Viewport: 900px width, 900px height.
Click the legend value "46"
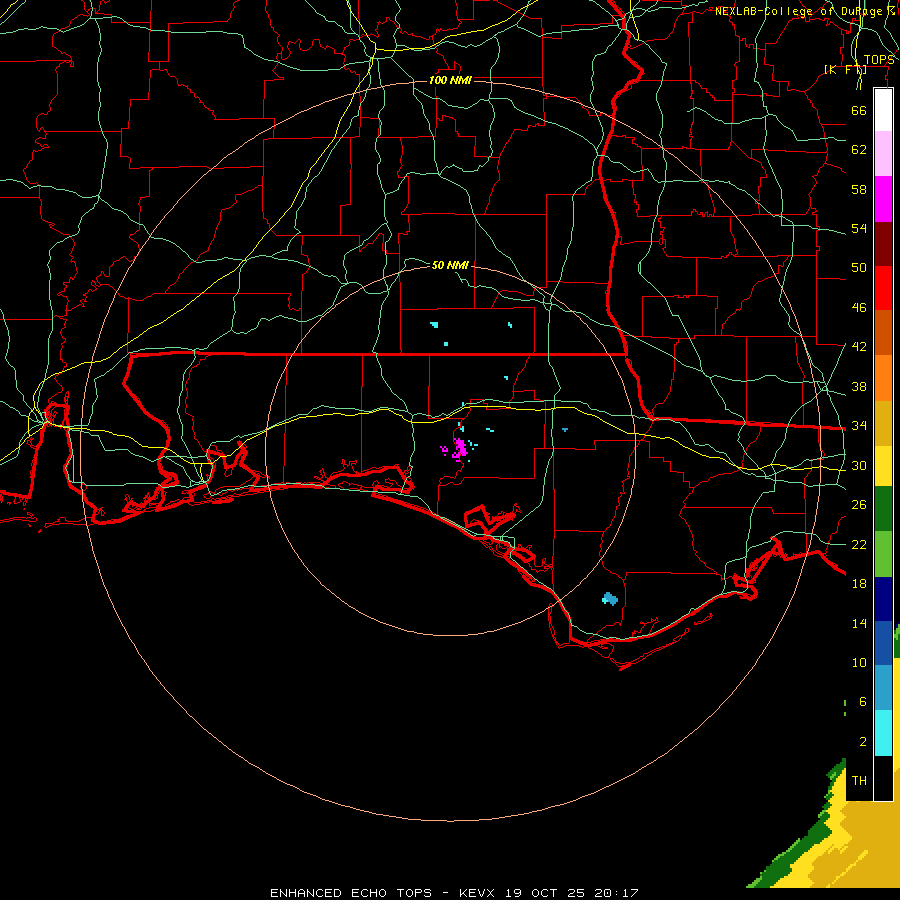859,307
